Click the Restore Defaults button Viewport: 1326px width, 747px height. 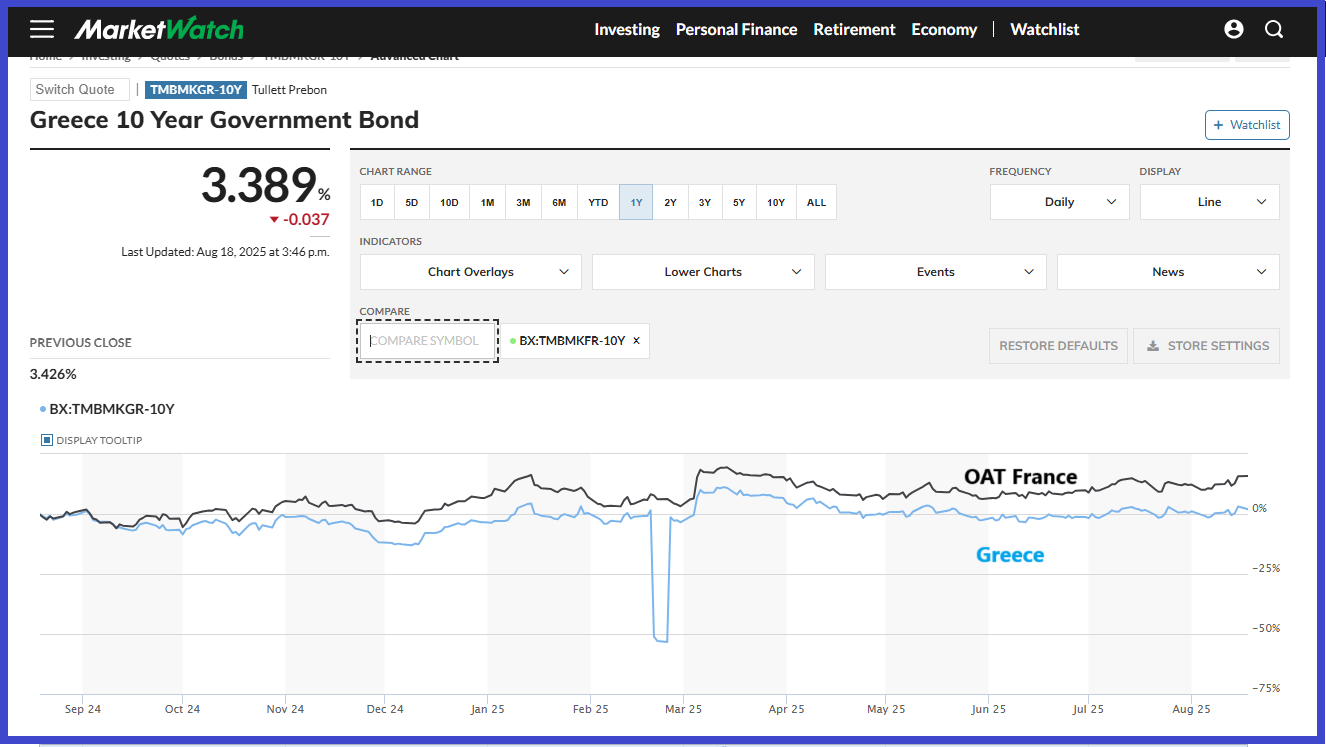(1058, 346)
